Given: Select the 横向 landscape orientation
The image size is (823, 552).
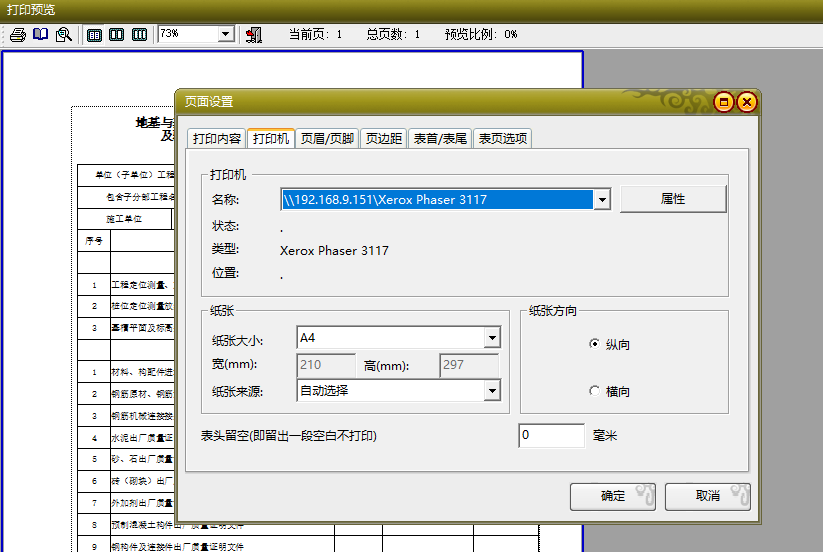Looking at the screenshot, I should [x=595, y=392].
